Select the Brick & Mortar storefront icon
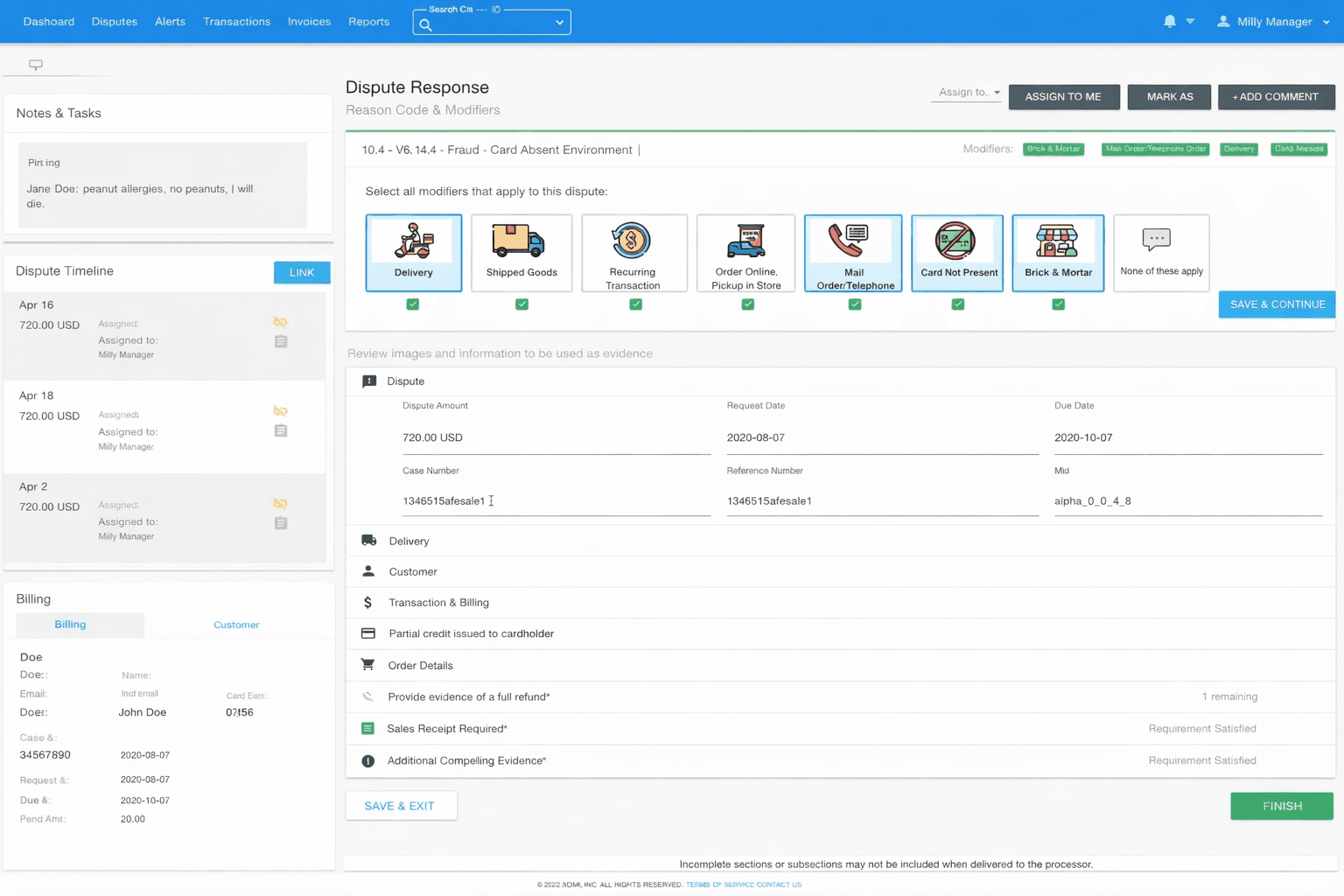Screen dimensions: 1344x896 [1057, 241]
